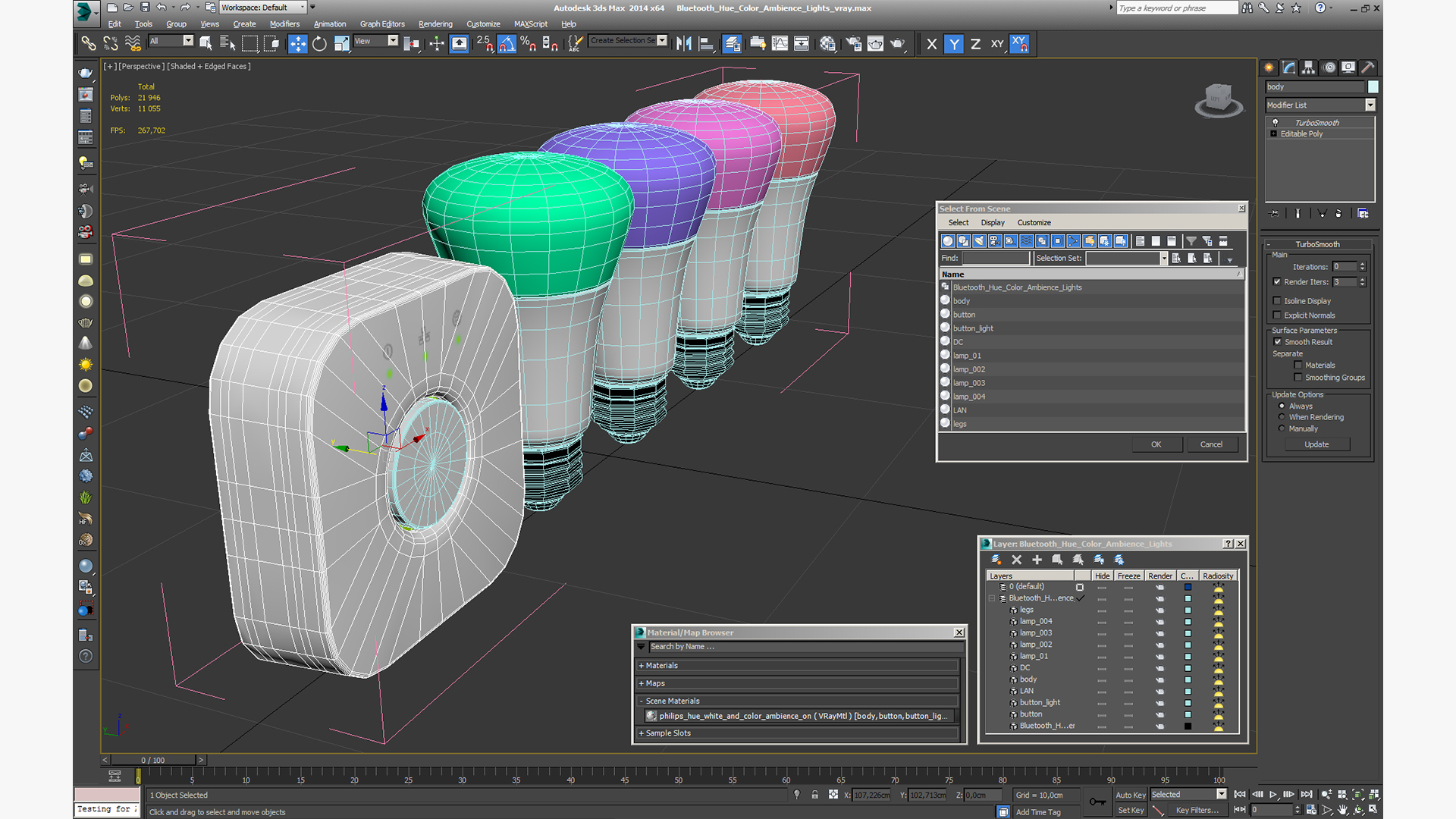The height and width of the screenshot is (819, 1456).
Task: Click the Save File icon in the title bar
Action: [145, 8]
